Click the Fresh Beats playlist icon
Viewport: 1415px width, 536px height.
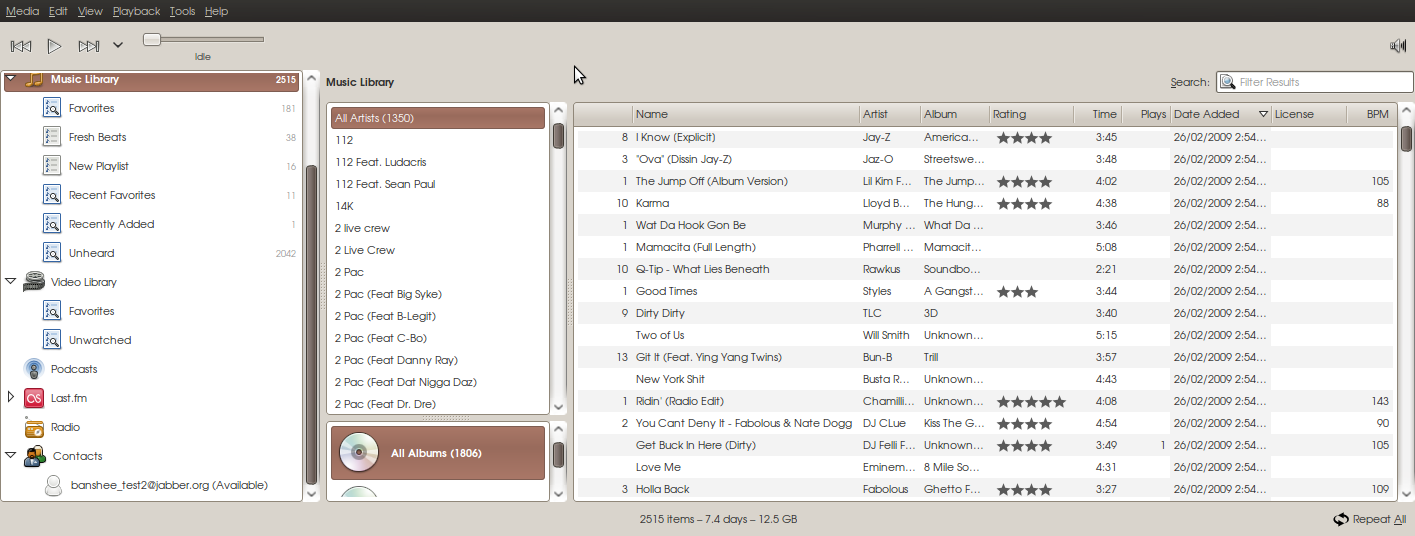click(x=52, y=137)
